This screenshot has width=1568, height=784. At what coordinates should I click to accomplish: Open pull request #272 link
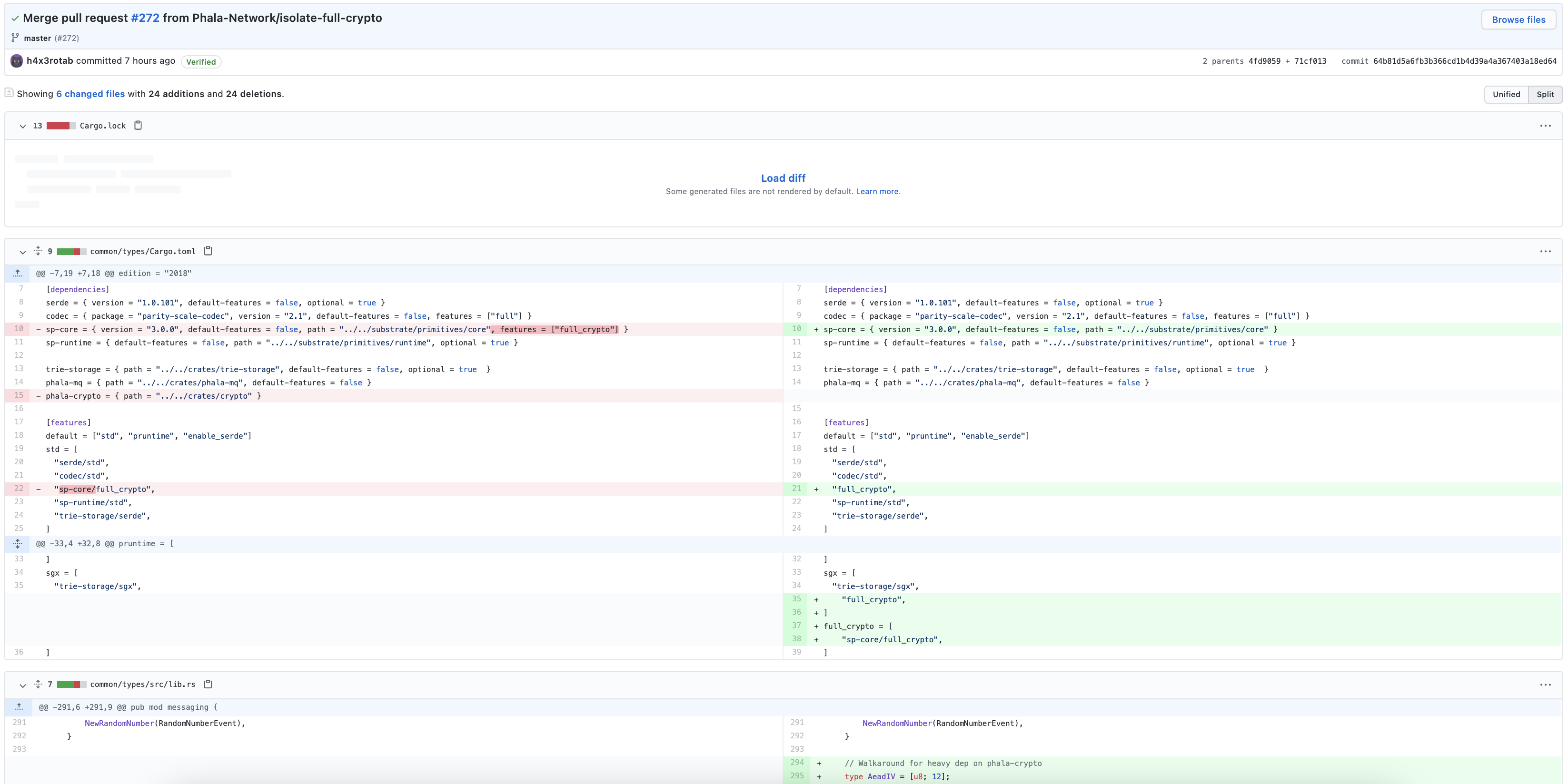click(145, 18)
